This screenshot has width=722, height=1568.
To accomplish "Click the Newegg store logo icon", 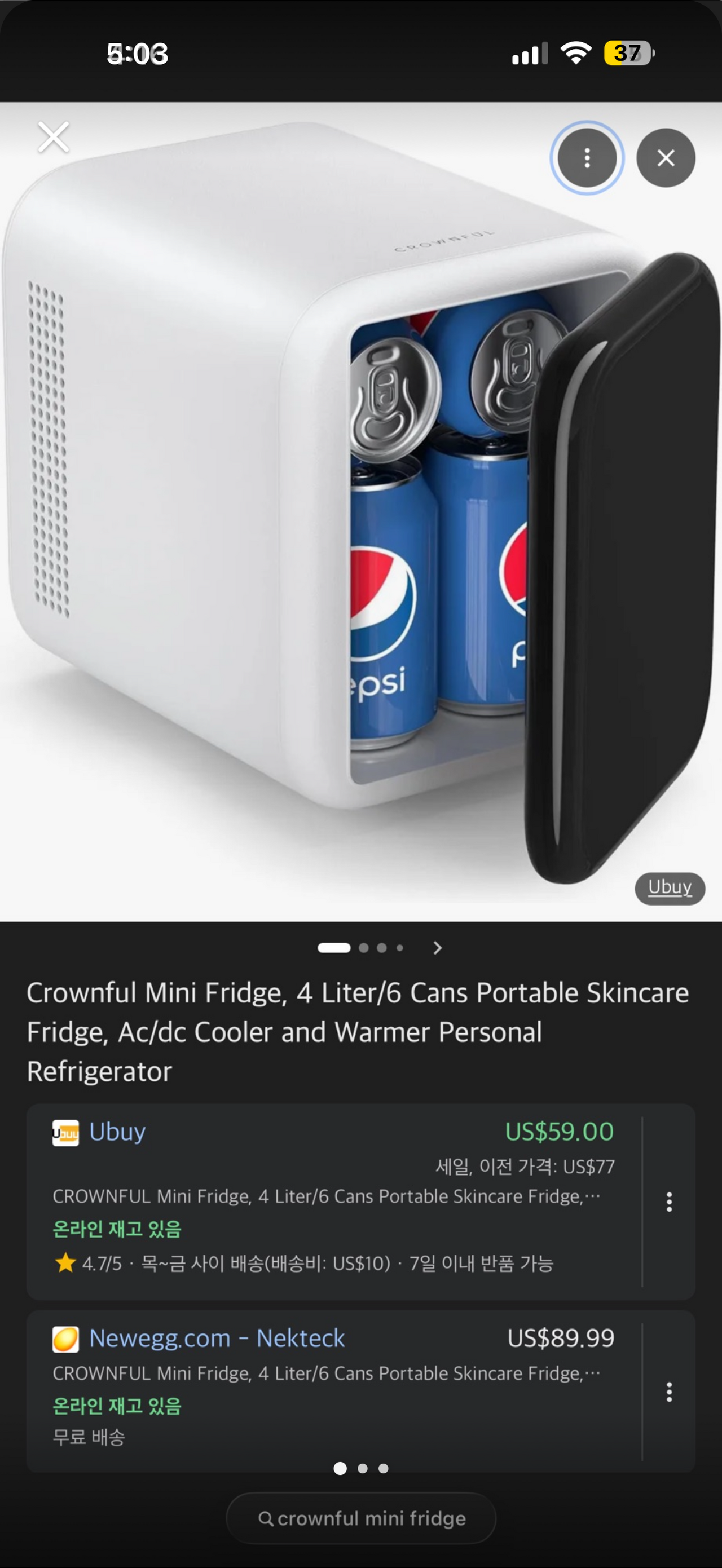I will click(x=65, y=1339).
